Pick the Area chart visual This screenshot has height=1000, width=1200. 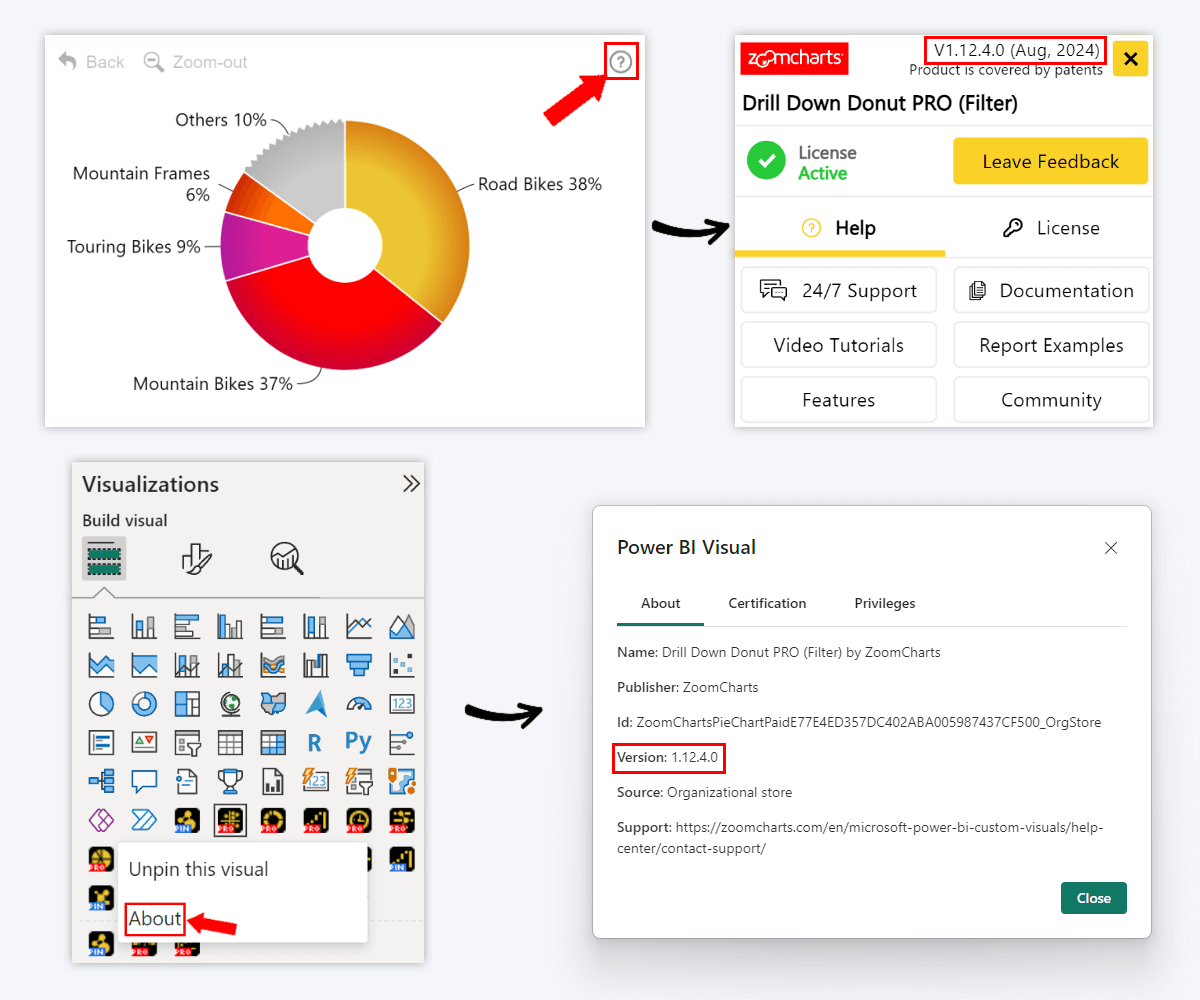(402, 626)
